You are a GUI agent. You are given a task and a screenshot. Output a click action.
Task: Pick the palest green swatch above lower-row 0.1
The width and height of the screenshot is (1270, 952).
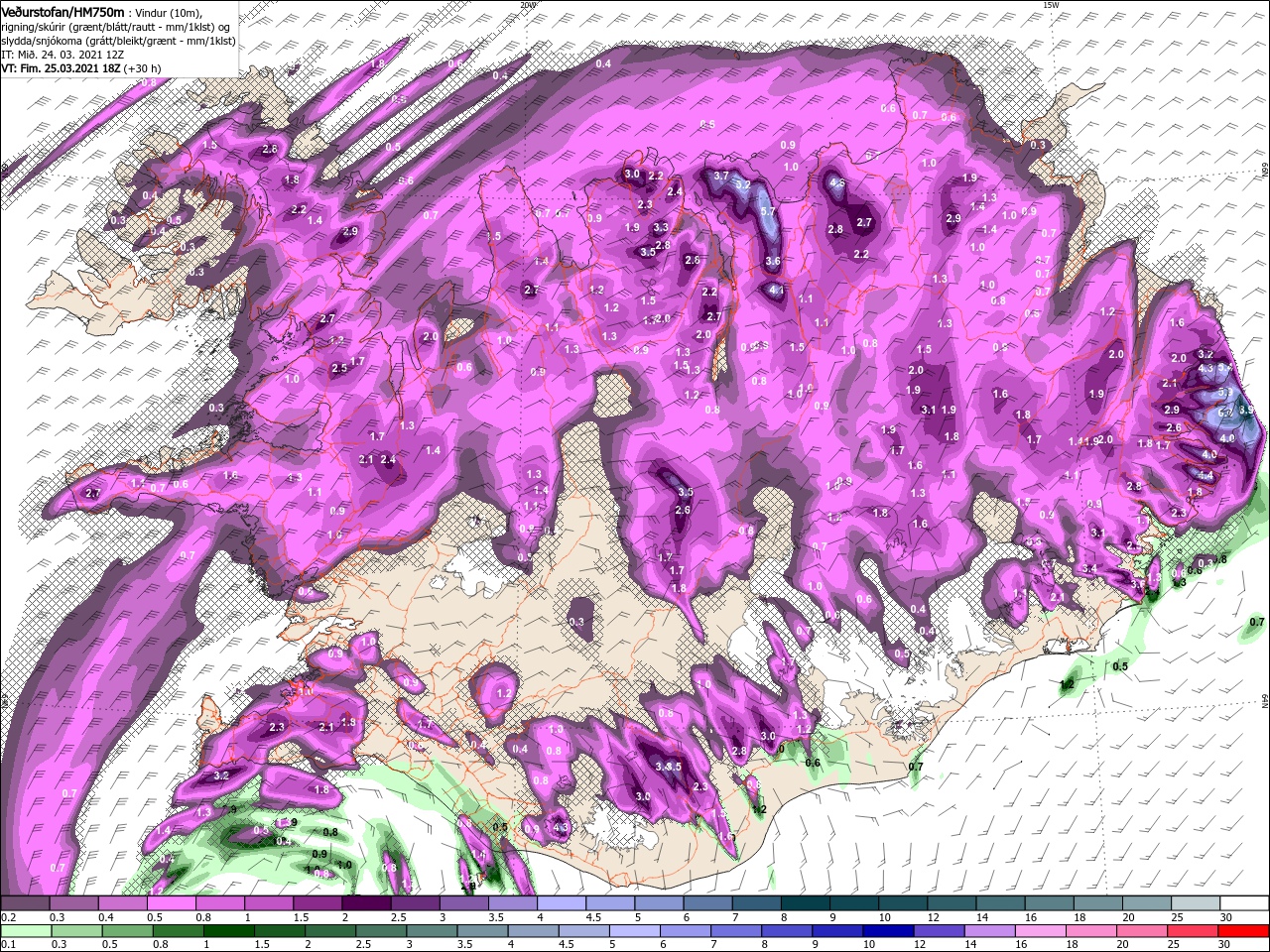pos(25,930)
